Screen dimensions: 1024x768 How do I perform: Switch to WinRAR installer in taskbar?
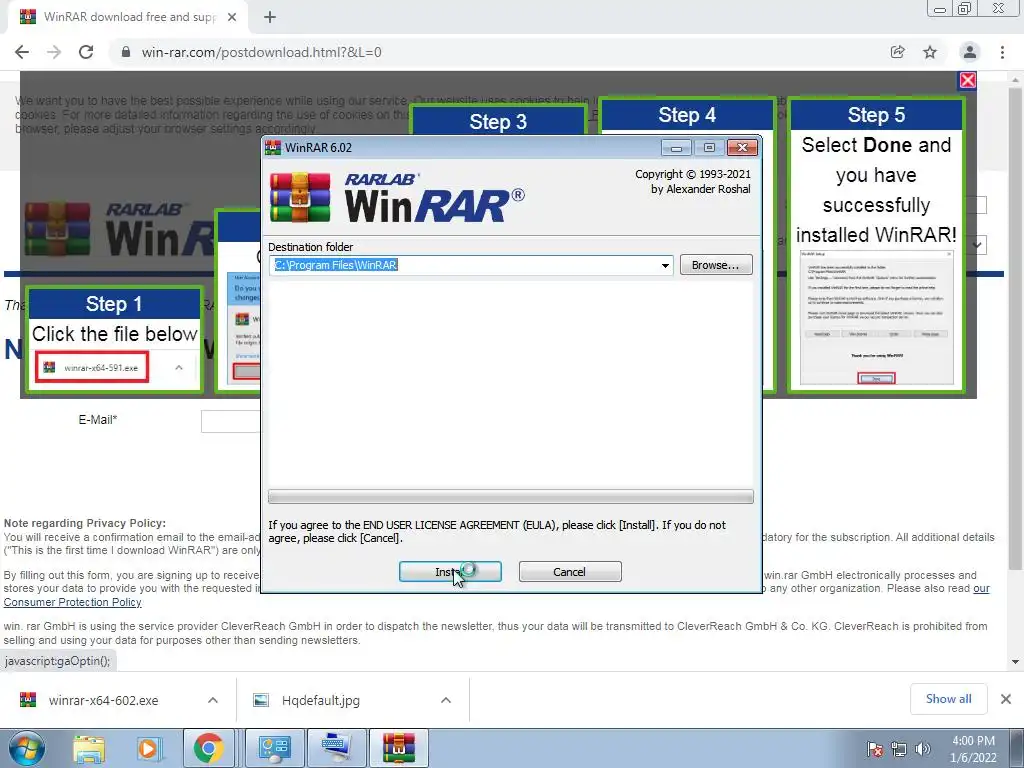[x=399, y=748]
